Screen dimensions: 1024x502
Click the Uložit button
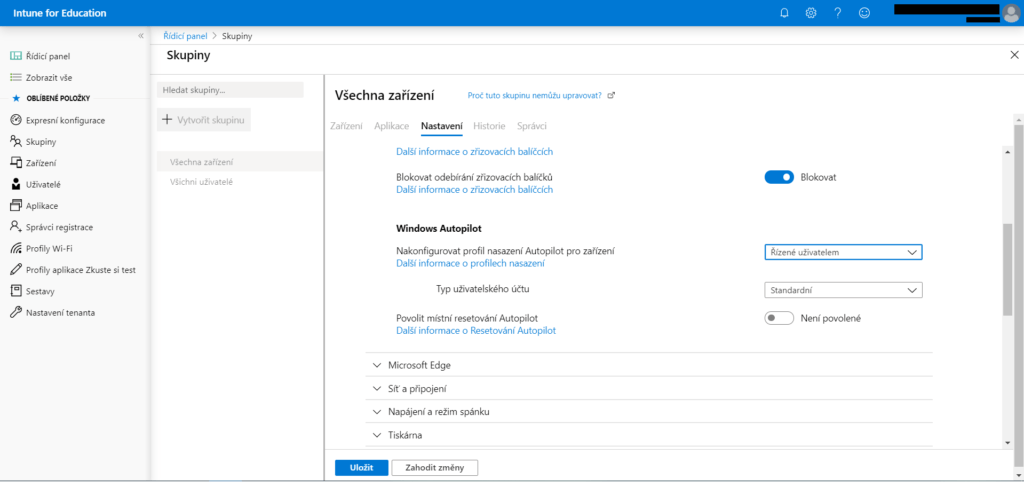[361, 467]
